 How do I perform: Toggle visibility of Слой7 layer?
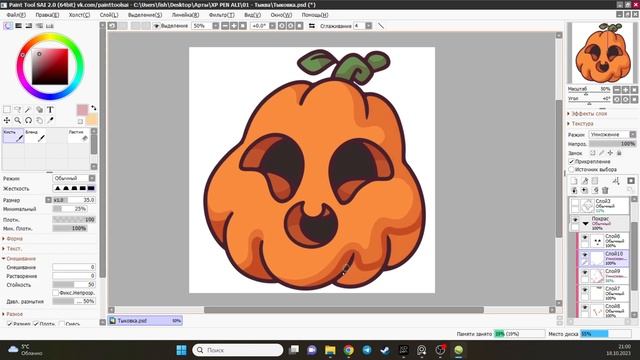coord(584,290)
